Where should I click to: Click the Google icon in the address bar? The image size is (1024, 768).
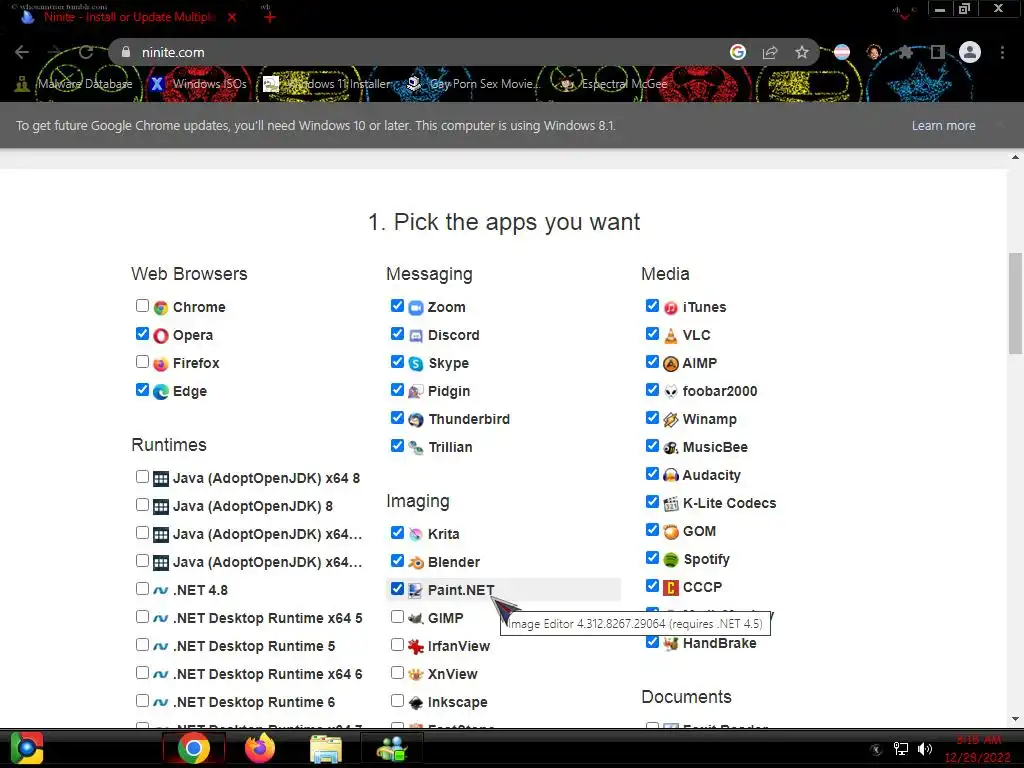(738, 52)
